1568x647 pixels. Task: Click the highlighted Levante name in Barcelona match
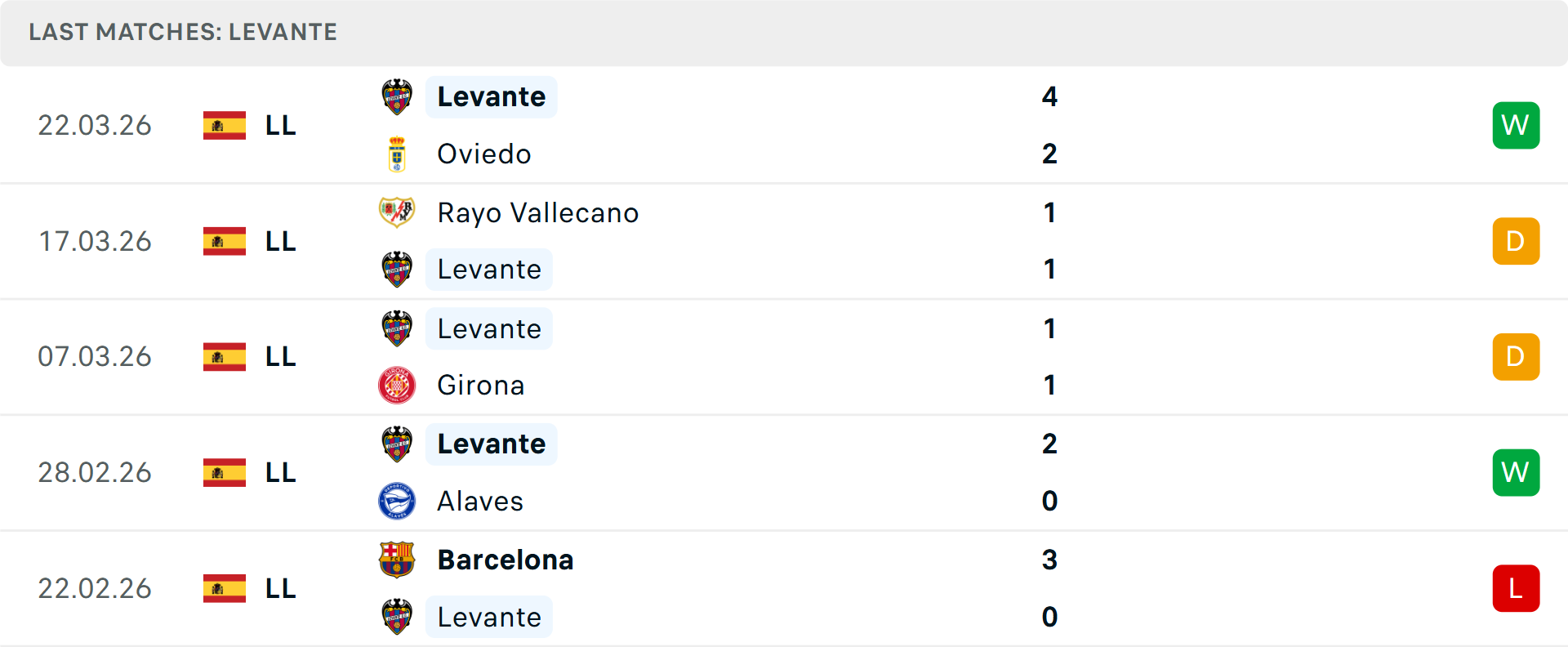tap(489, 618)
